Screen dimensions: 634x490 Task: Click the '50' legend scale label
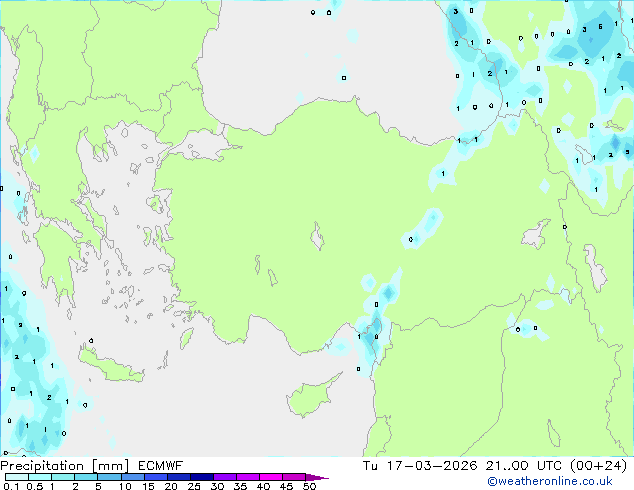pyautogui.click(x=310, y=486)
